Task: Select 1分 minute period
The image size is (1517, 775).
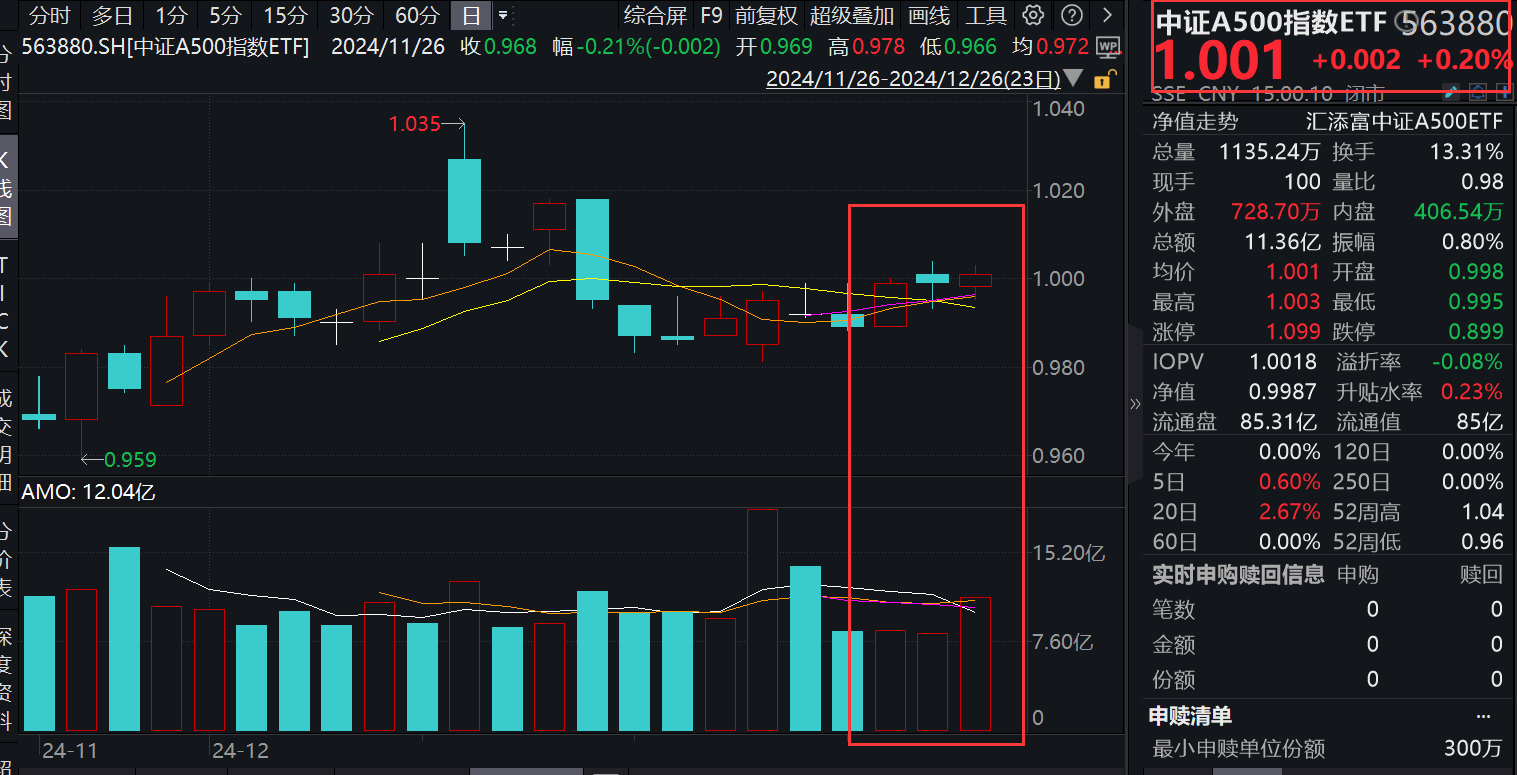Action: coord(171,15)
